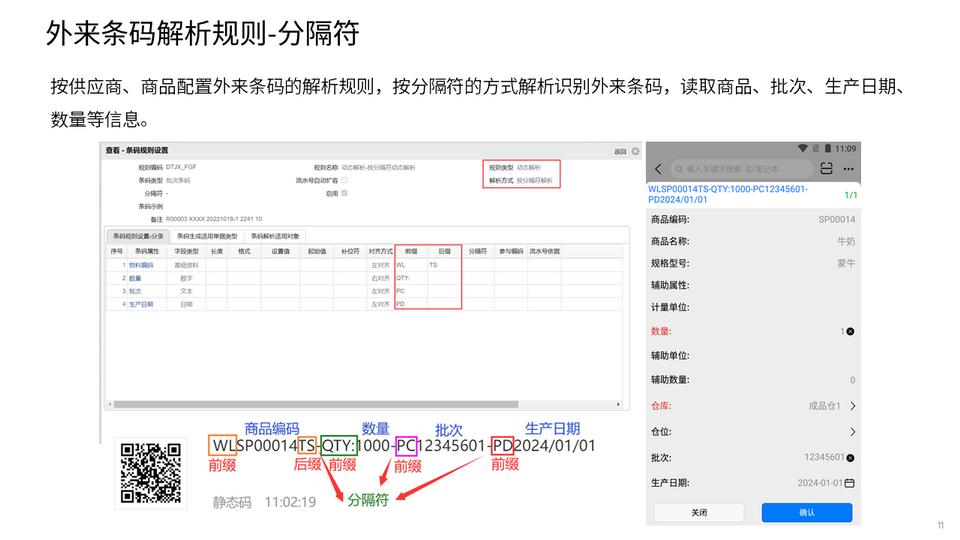Image resolution: width=960 pixels, height=540 pixels.
Task: Click the settings gear beside 返回
Action: [x=635, y=151]
